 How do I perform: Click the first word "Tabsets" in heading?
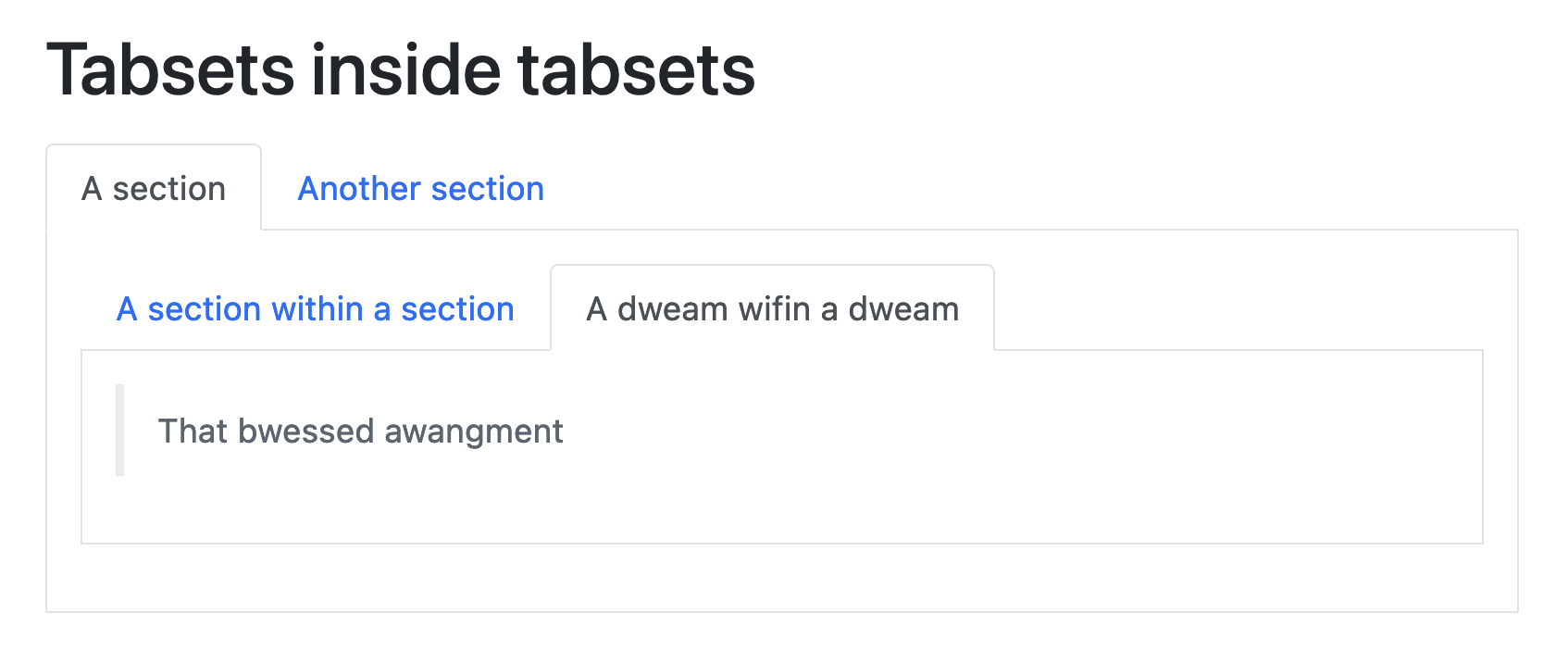[x=170, y=70]
